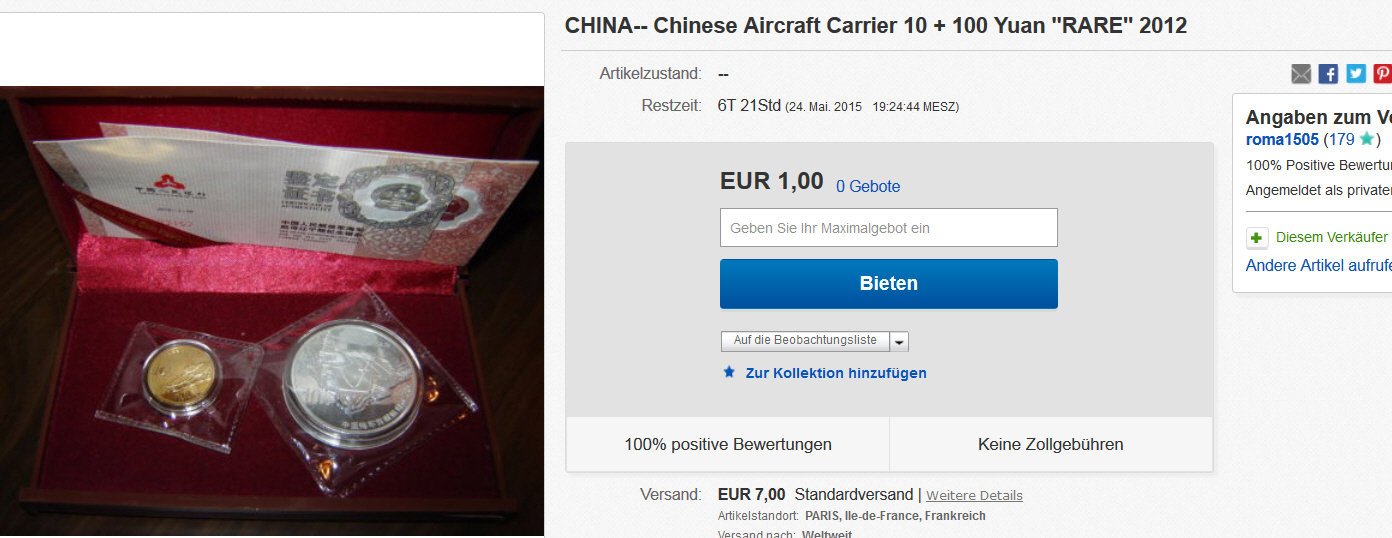Share listing via email envelope icon
This screenshot has height=538, width=1392.
1300,73
